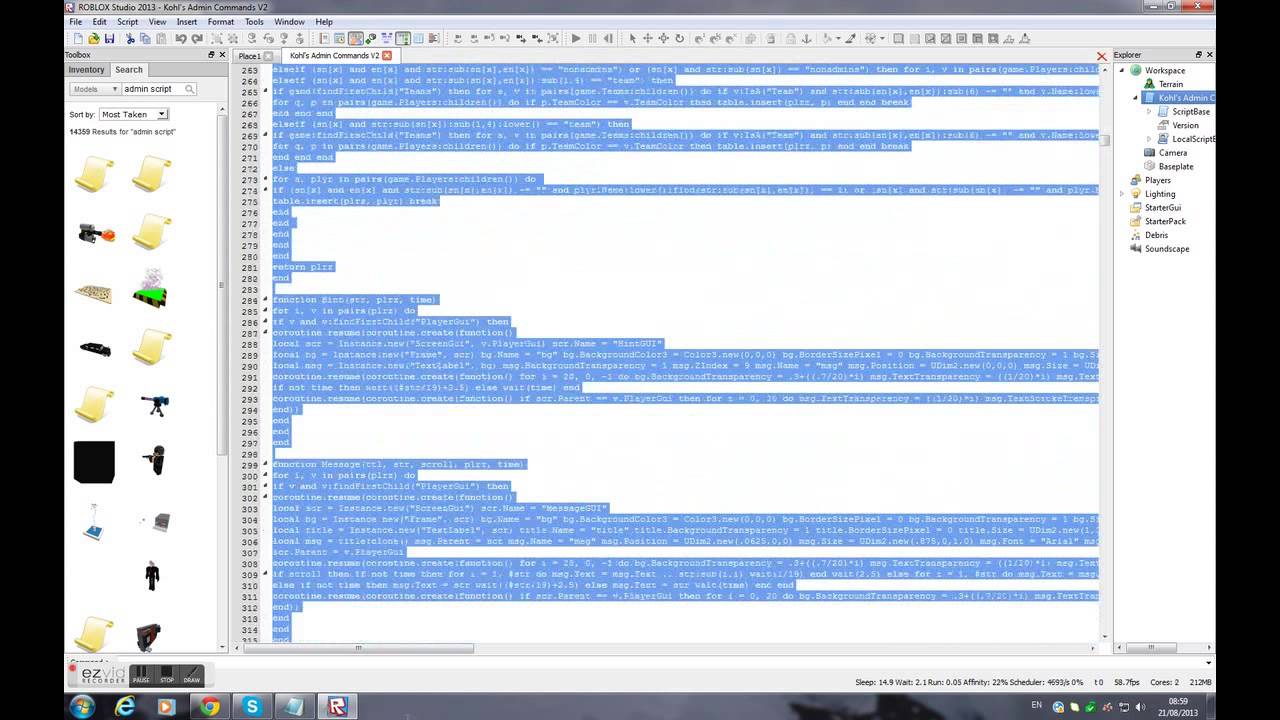This screenshot has height=720, width=1280.
Task: Open the Insert menu
Action: [x=187, y=21]
